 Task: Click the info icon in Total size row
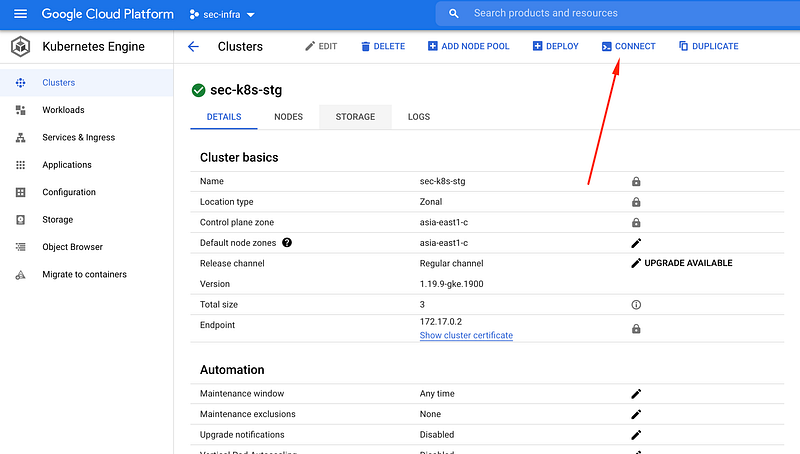(x=636, y=305)
